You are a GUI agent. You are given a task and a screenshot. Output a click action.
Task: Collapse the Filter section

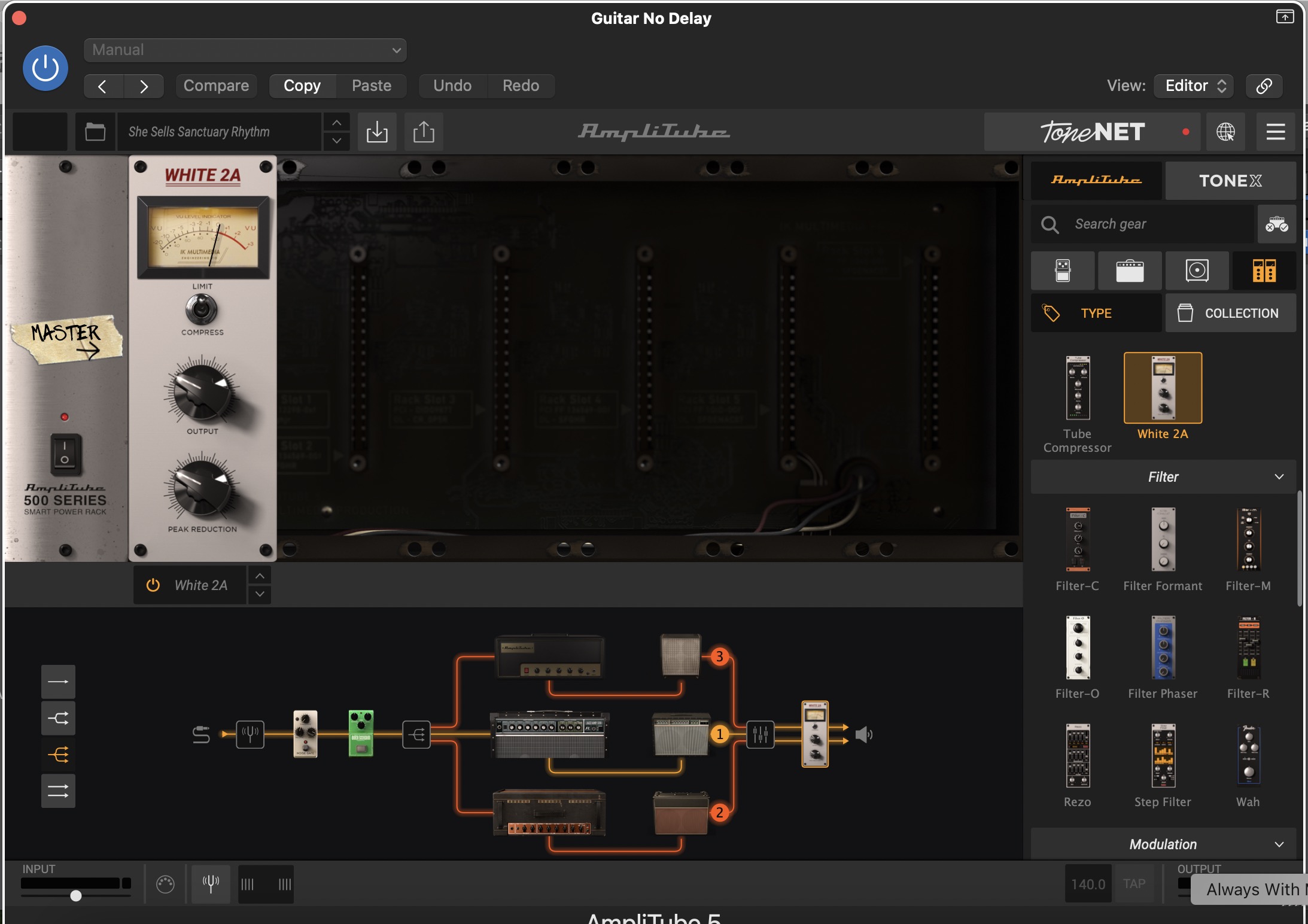tap(1163, 477)
